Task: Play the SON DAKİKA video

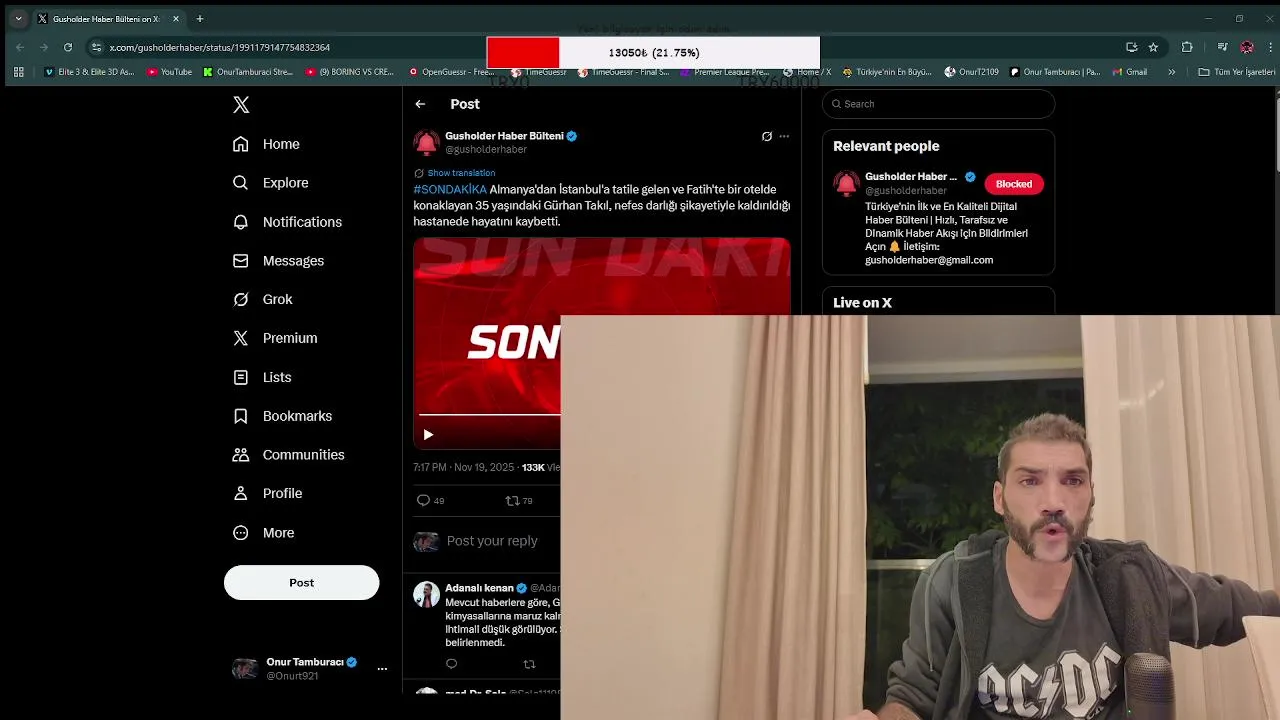Action: click(x=428, y=434)
